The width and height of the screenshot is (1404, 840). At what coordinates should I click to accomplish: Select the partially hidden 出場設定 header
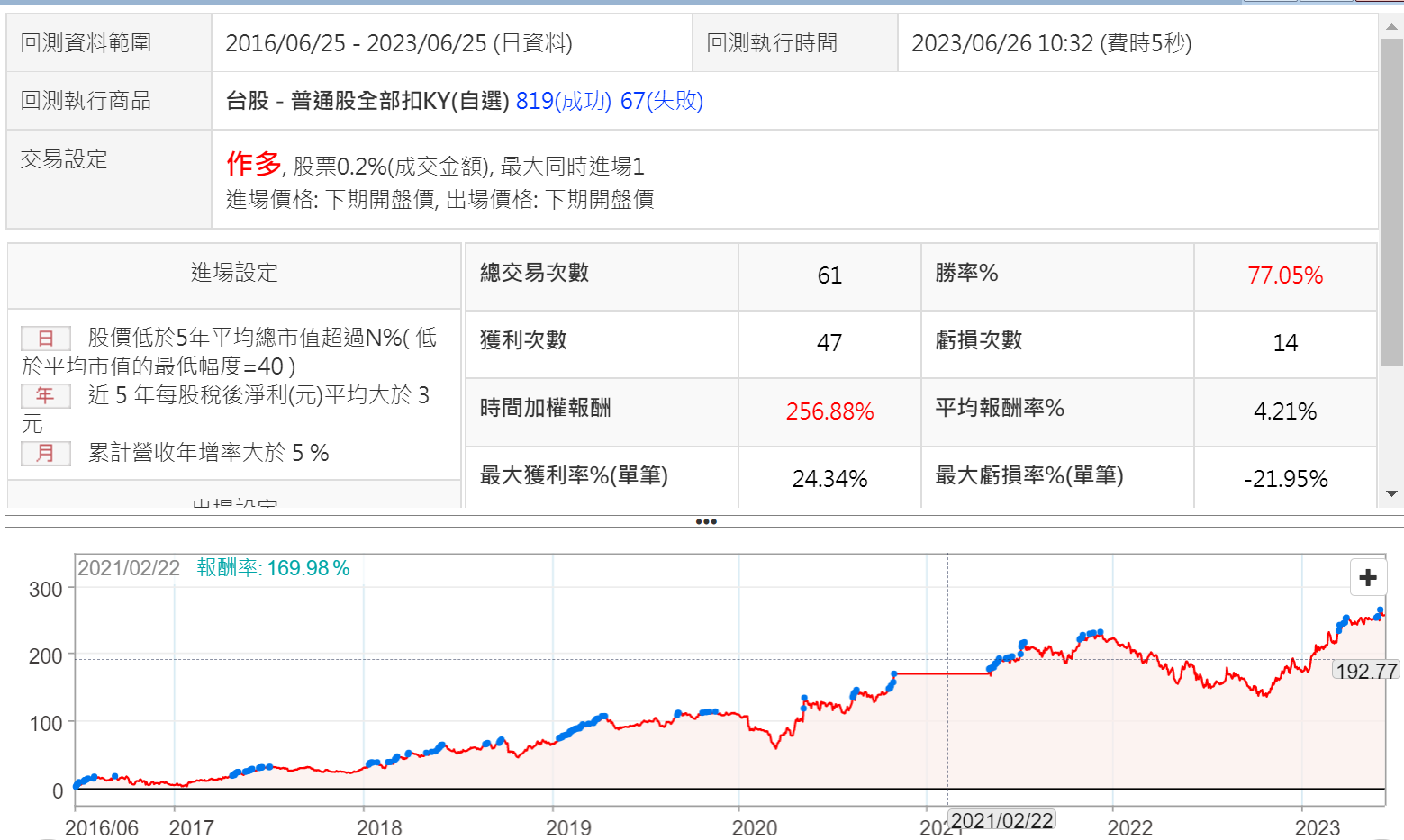pyautogui.click(x=234, y=502)
